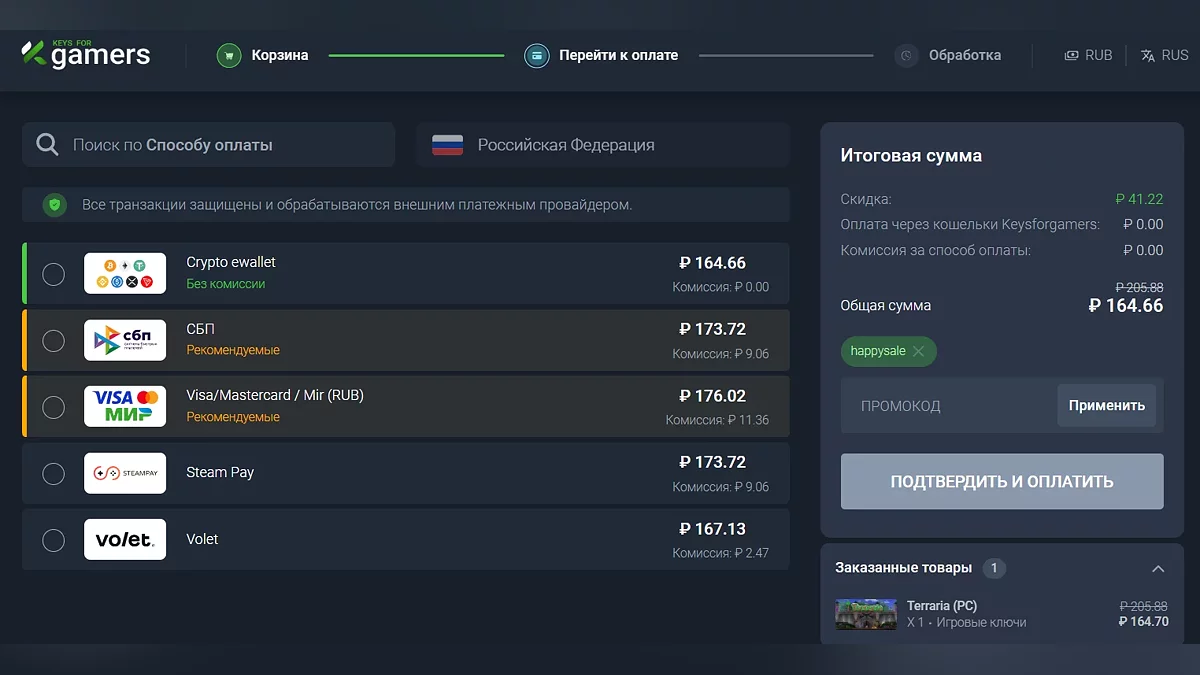Viewport: 1200px width, 675px height.
Task: Focus the ПРОМОКОД input field
Action: click(947, 406)
